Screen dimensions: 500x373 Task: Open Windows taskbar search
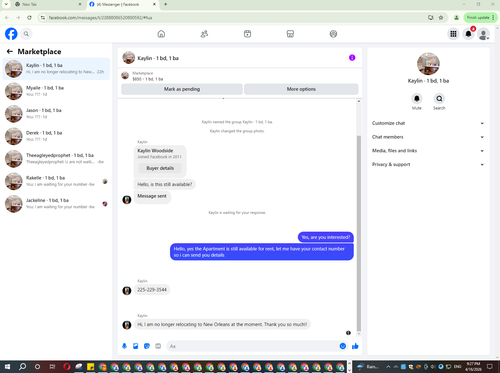pyautogui.click(x=22, y=367)
